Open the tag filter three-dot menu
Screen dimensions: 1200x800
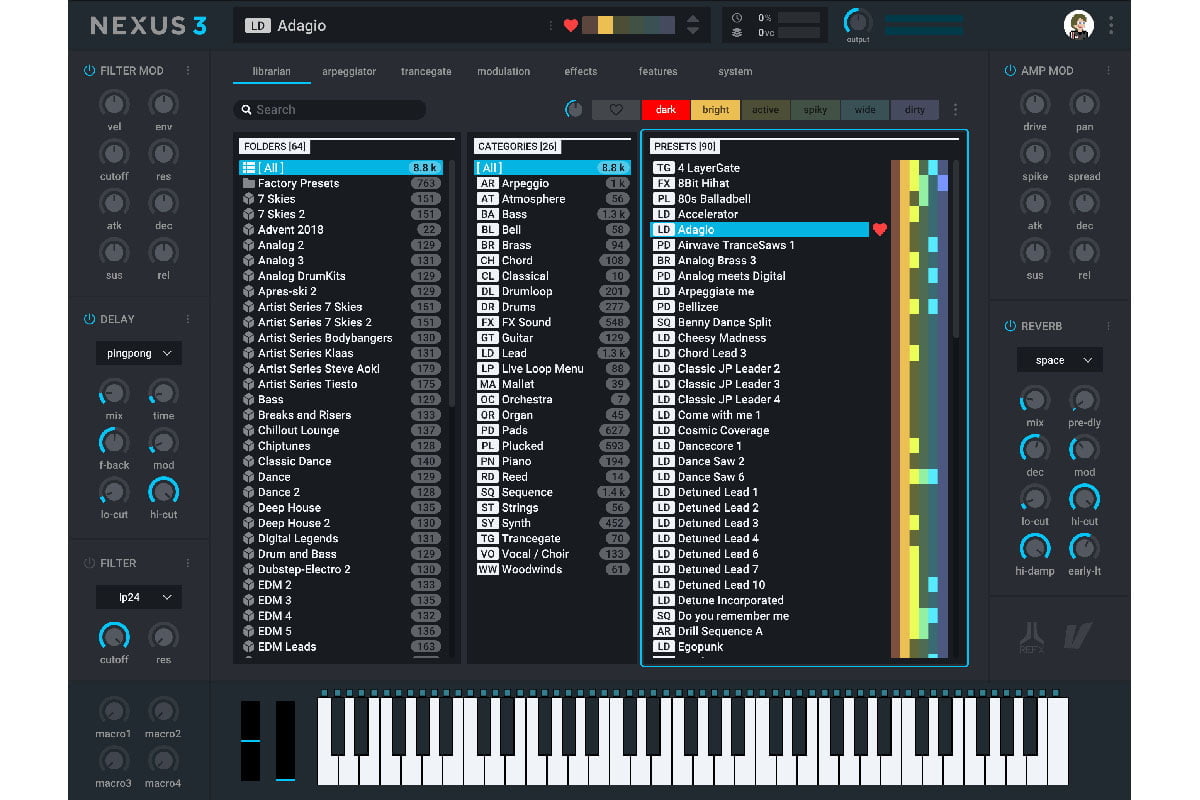955,110
